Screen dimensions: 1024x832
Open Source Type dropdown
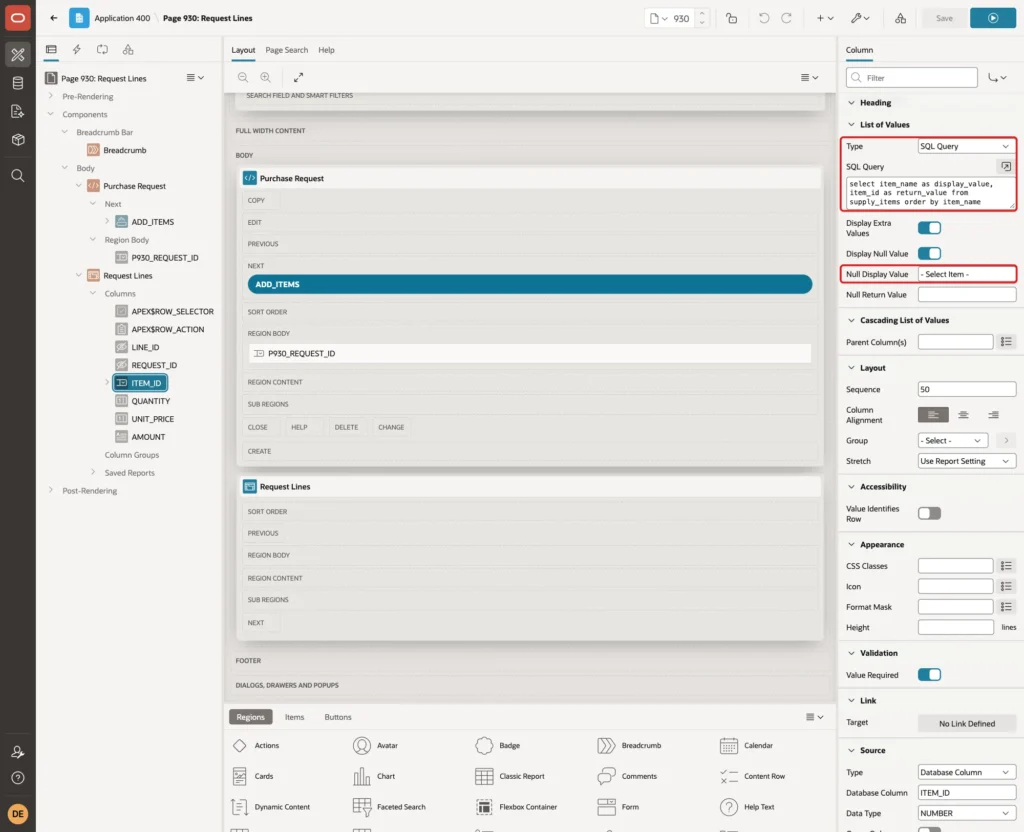pyautogui.click(x=967, y=772)
